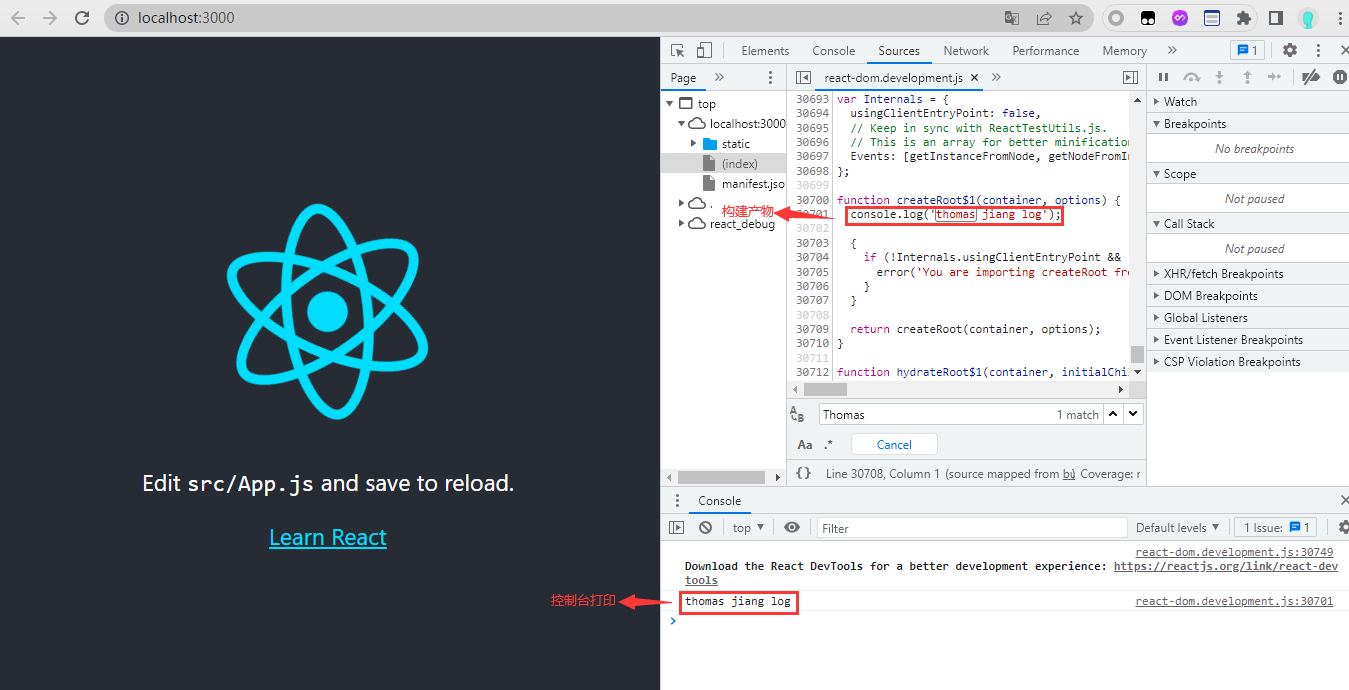Click the 1 Issue button in console
This screenshot has height=690, width=1349.
tap(1277, 527)
